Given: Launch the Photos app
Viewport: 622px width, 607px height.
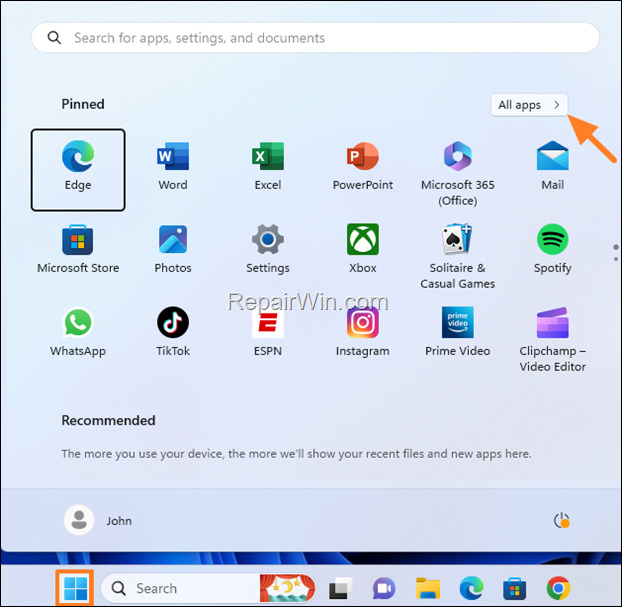Looking at the screenshot, I should pyautogui.click(x=173, y=249).
